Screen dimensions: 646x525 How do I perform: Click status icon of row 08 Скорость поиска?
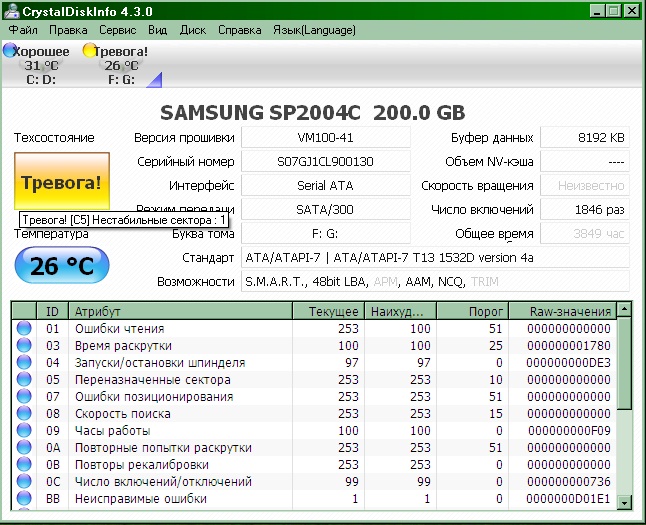pyautogui.click(x=24, y=413)
